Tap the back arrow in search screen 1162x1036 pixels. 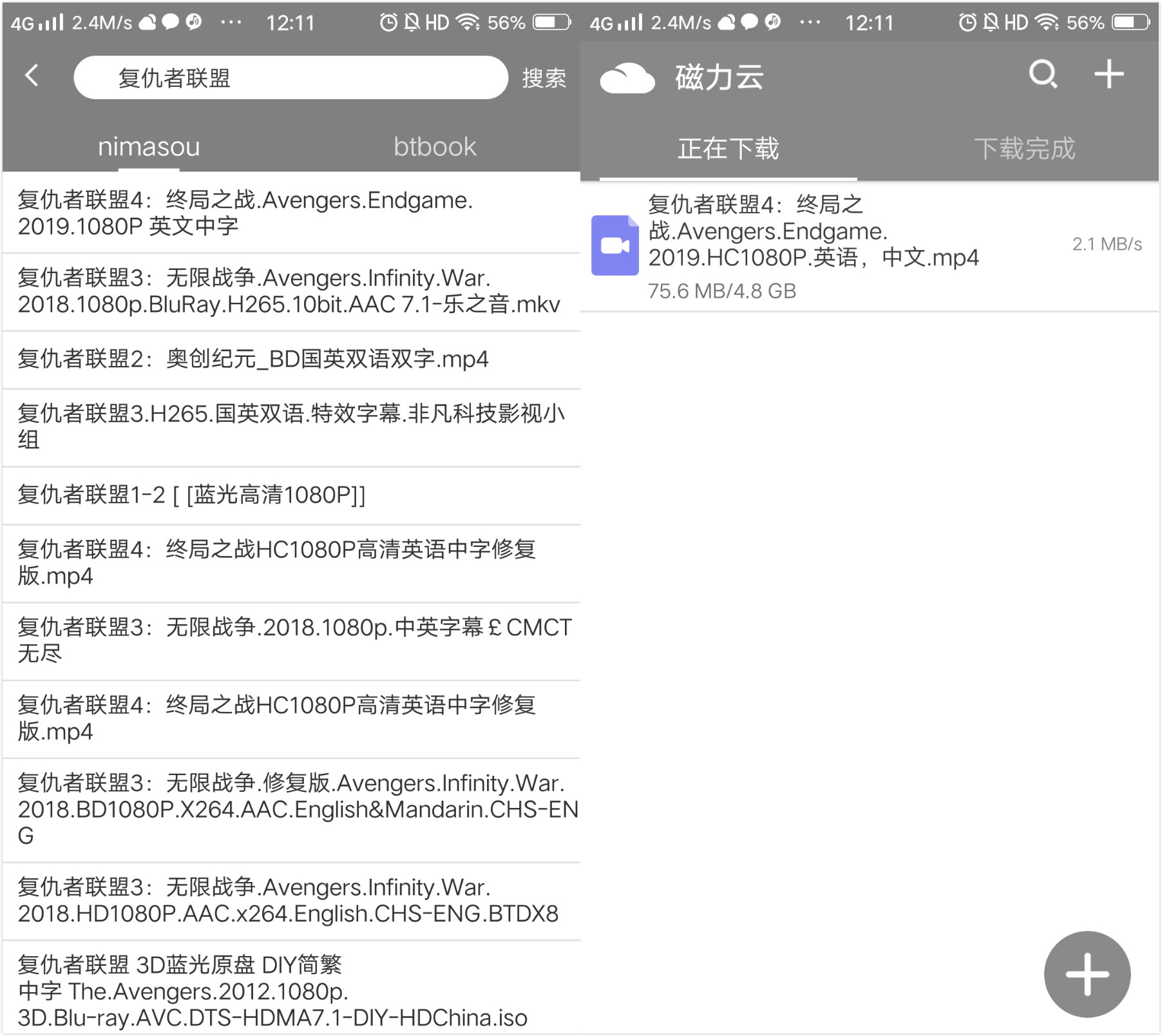point(32,76)
